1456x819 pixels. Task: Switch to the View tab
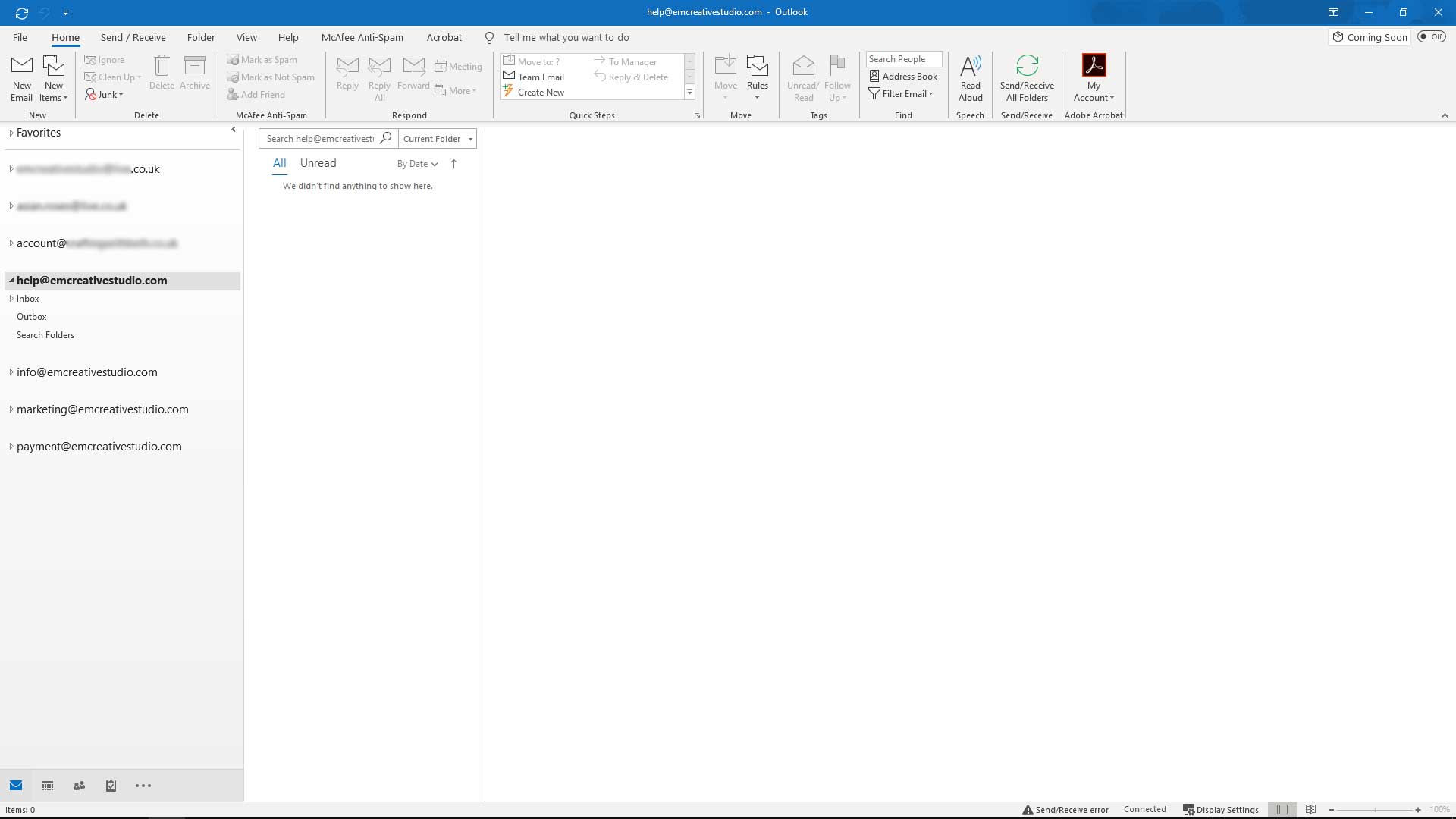tap(246, 37)
